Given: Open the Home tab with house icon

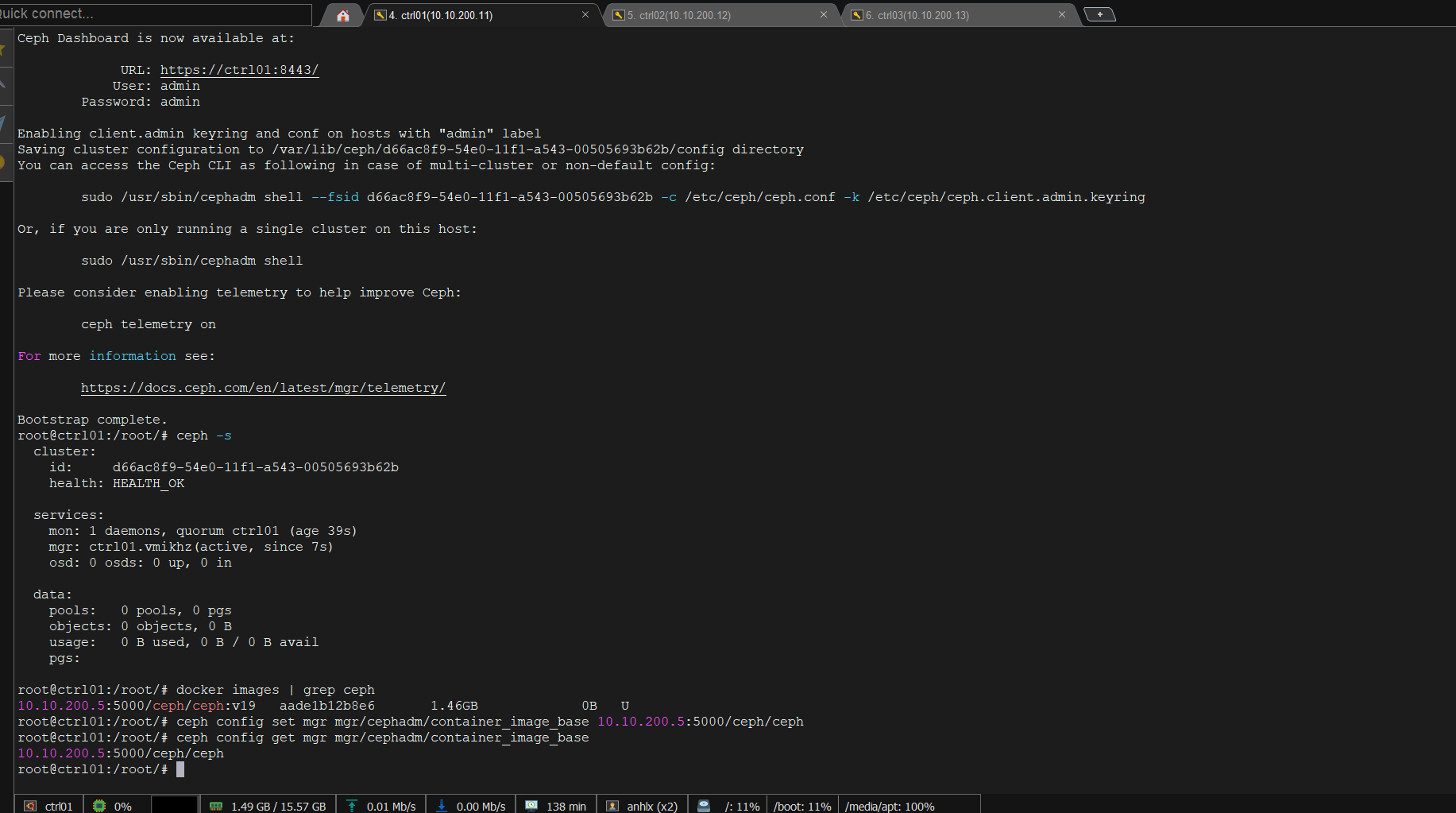Looking at the screenshot, I should (343, 15).
